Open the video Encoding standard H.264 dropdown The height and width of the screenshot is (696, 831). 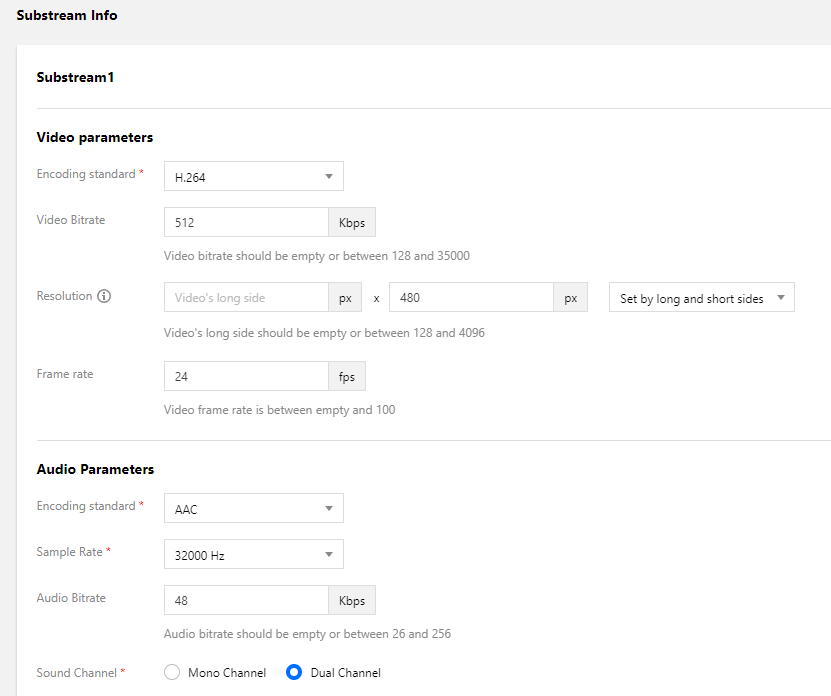tap(254, 177)
